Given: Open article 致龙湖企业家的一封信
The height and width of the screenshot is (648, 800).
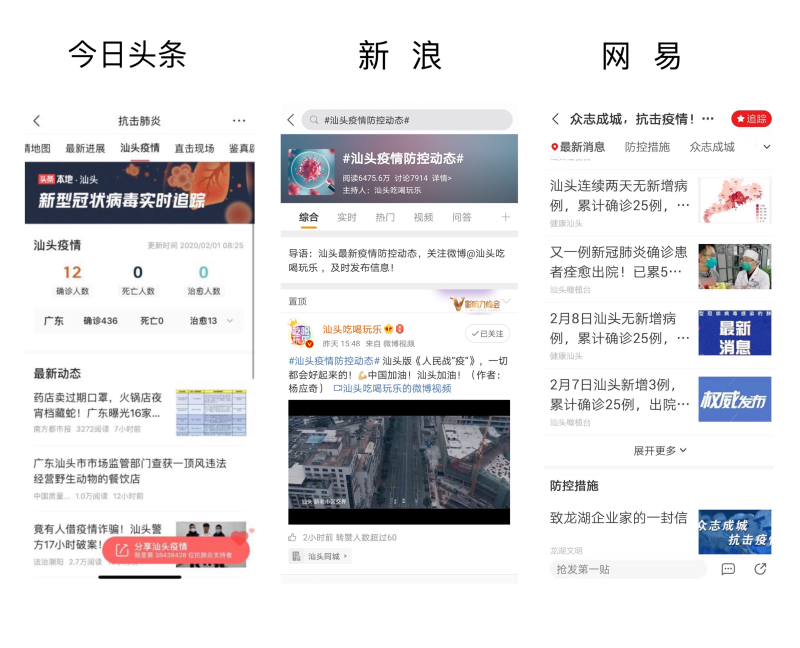Looking at the screenshot, I should click(618, 518).
